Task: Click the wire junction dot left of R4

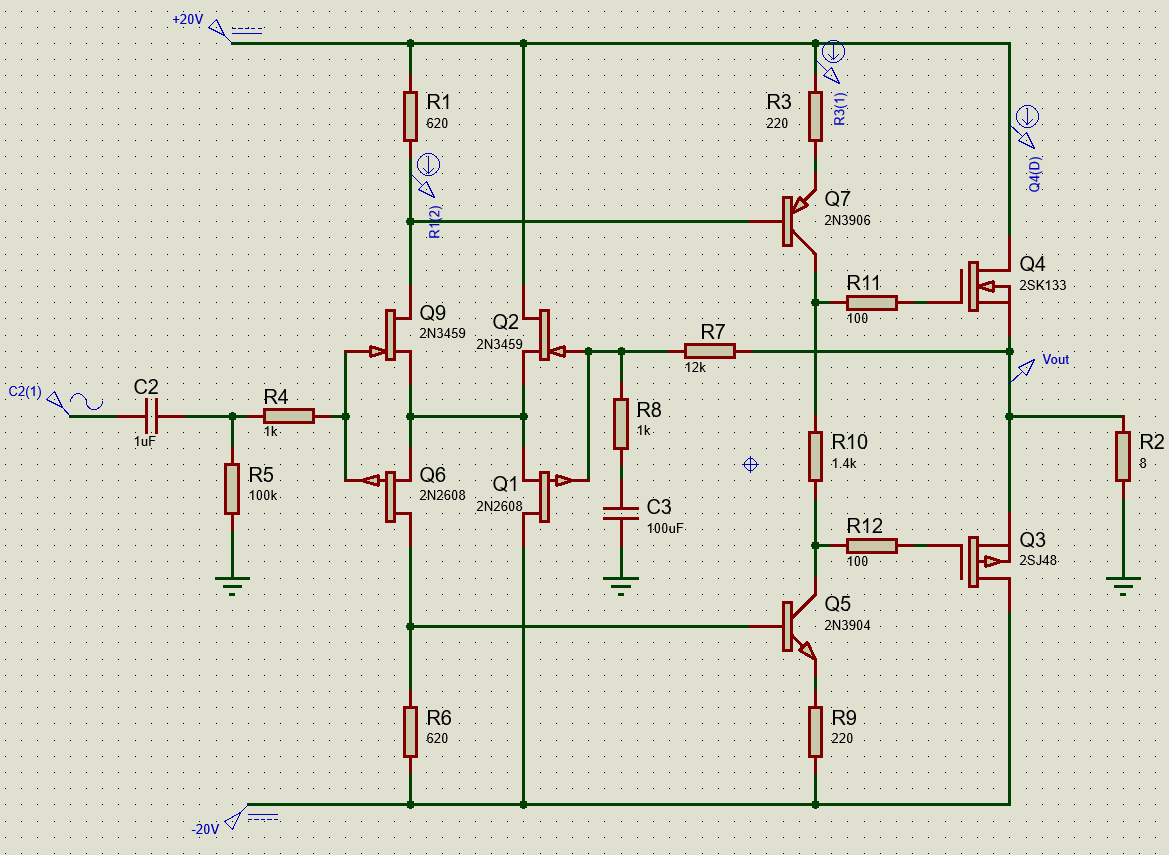Action: (x=232, y=416)
